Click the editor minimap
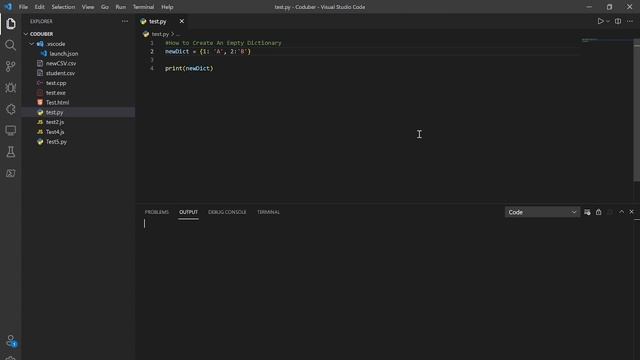The height and width of the screenshot is (360, 640). point(606,40)
